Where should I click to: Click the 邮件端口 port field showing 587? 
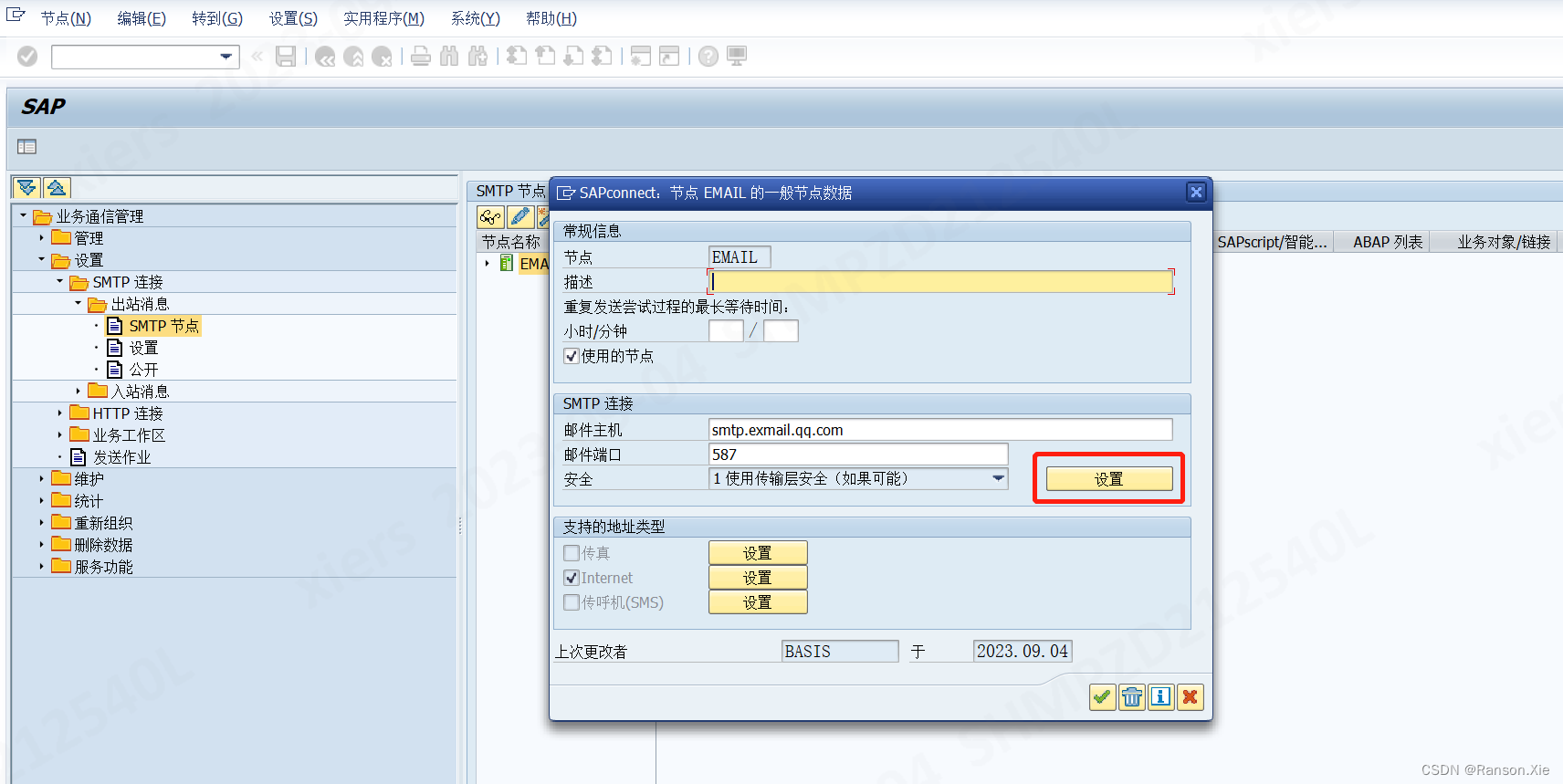[x=858, y=455]
